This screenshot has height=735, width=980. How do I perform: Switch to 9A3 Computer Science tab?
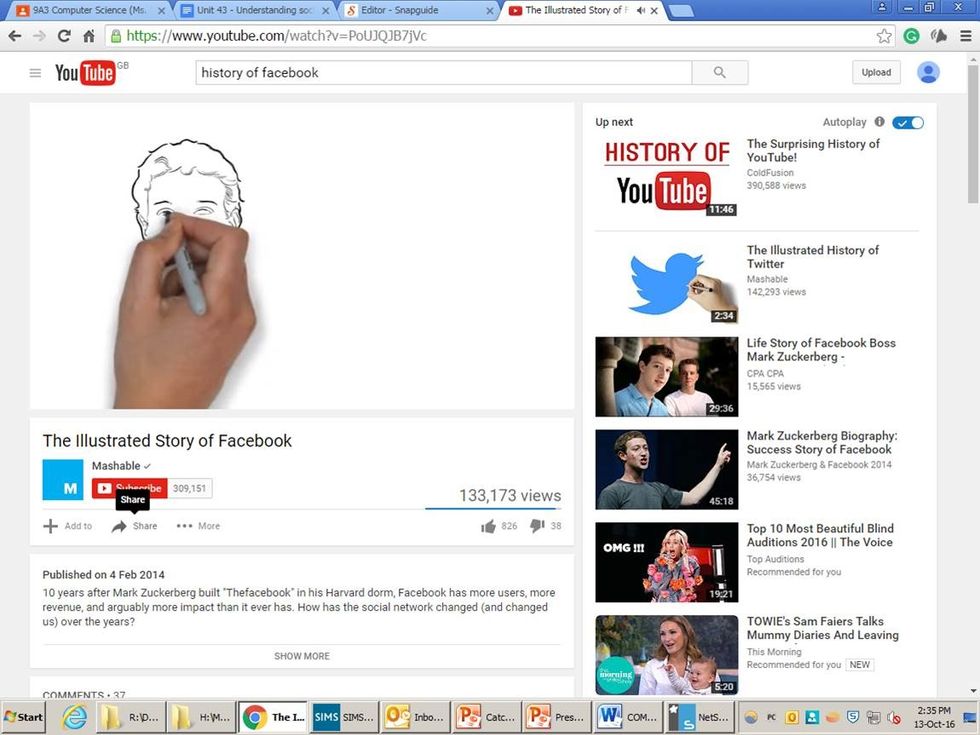pos(88,11)
